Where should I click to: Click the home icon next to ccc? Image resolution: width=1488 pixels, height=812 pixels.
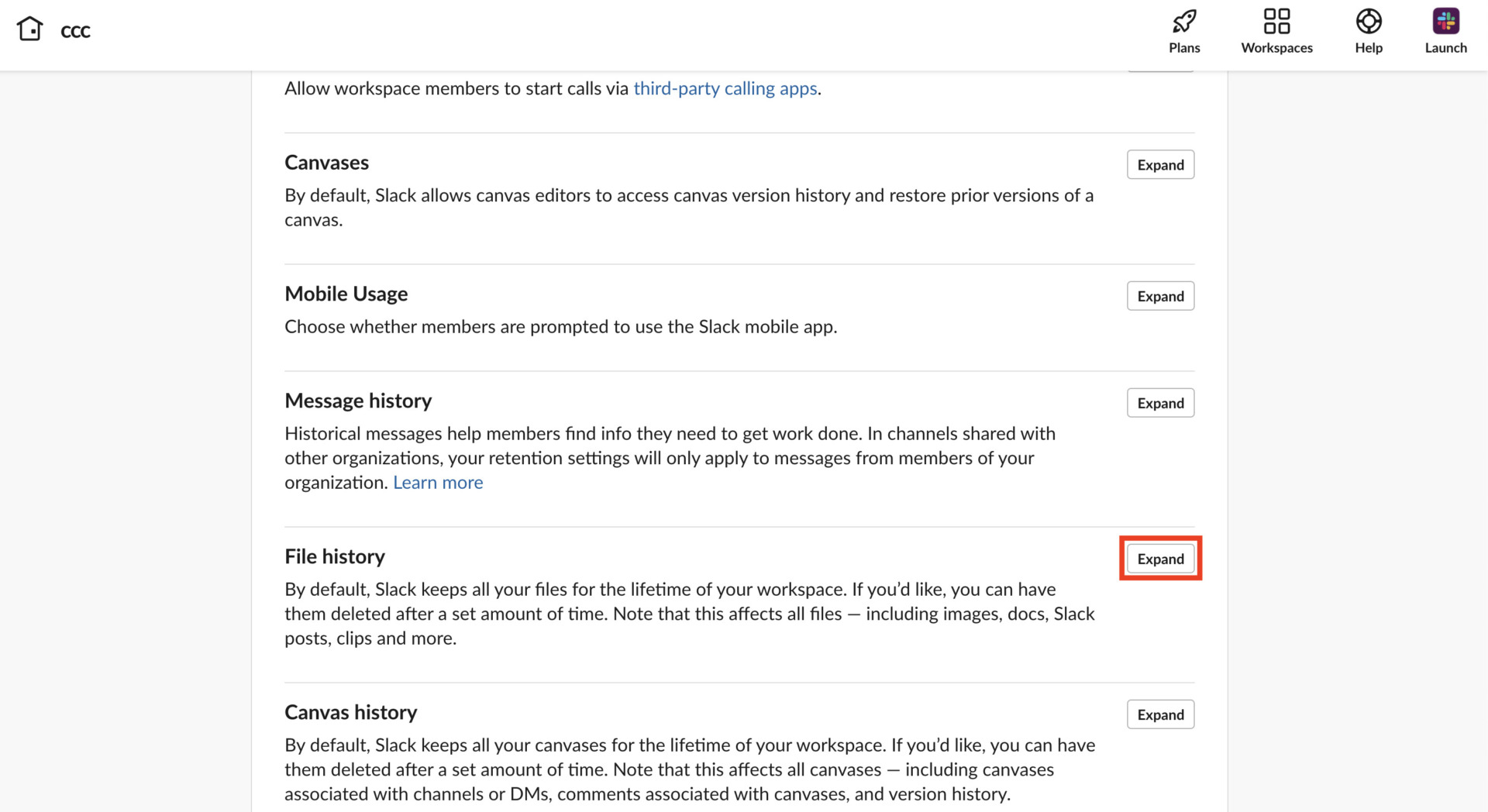click(x=29, y=28)
